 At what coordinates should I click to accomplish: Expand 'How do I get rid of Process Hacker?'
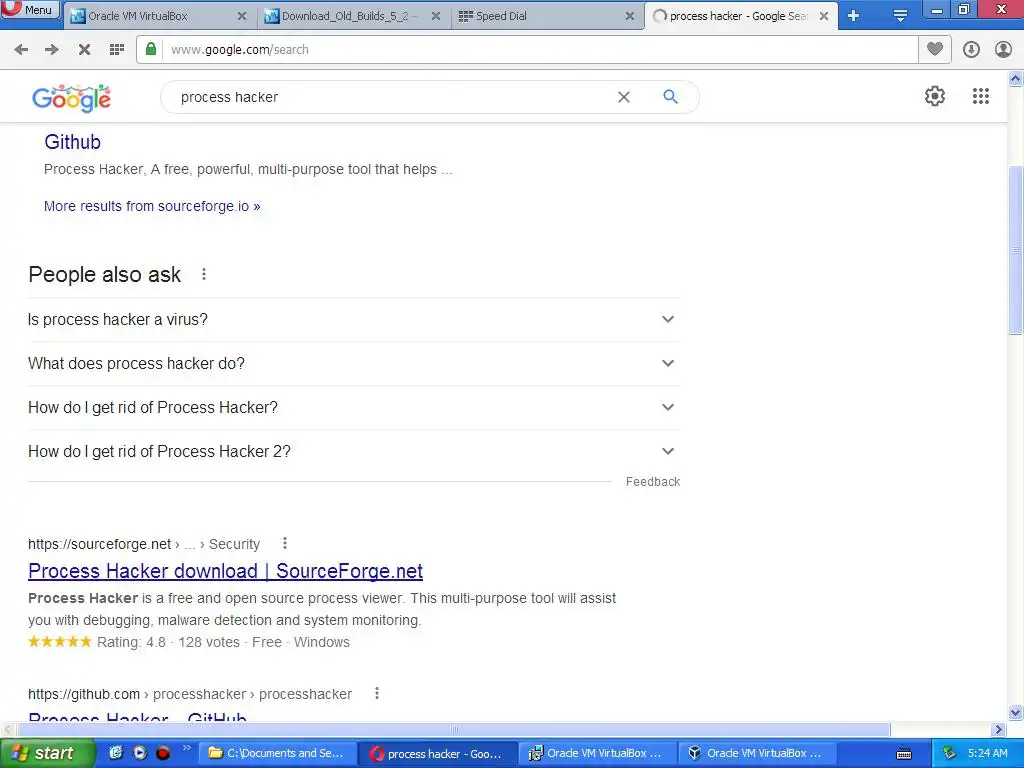[x=354, y=408]
